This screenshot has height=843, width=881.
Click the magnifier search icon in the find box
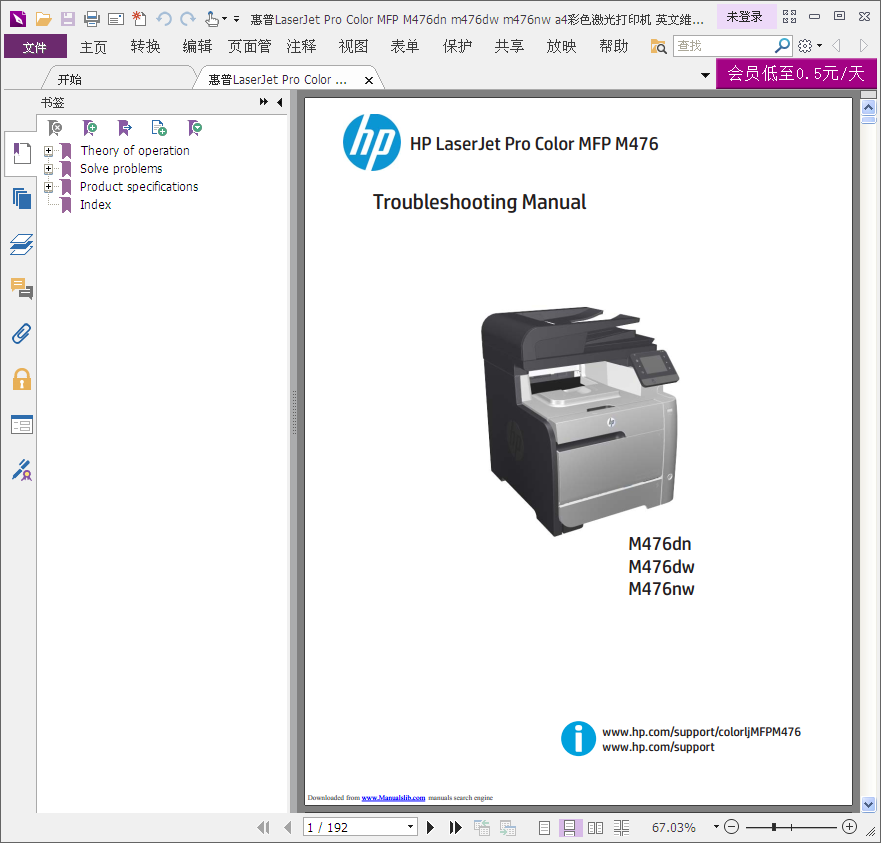pos(782,46)
